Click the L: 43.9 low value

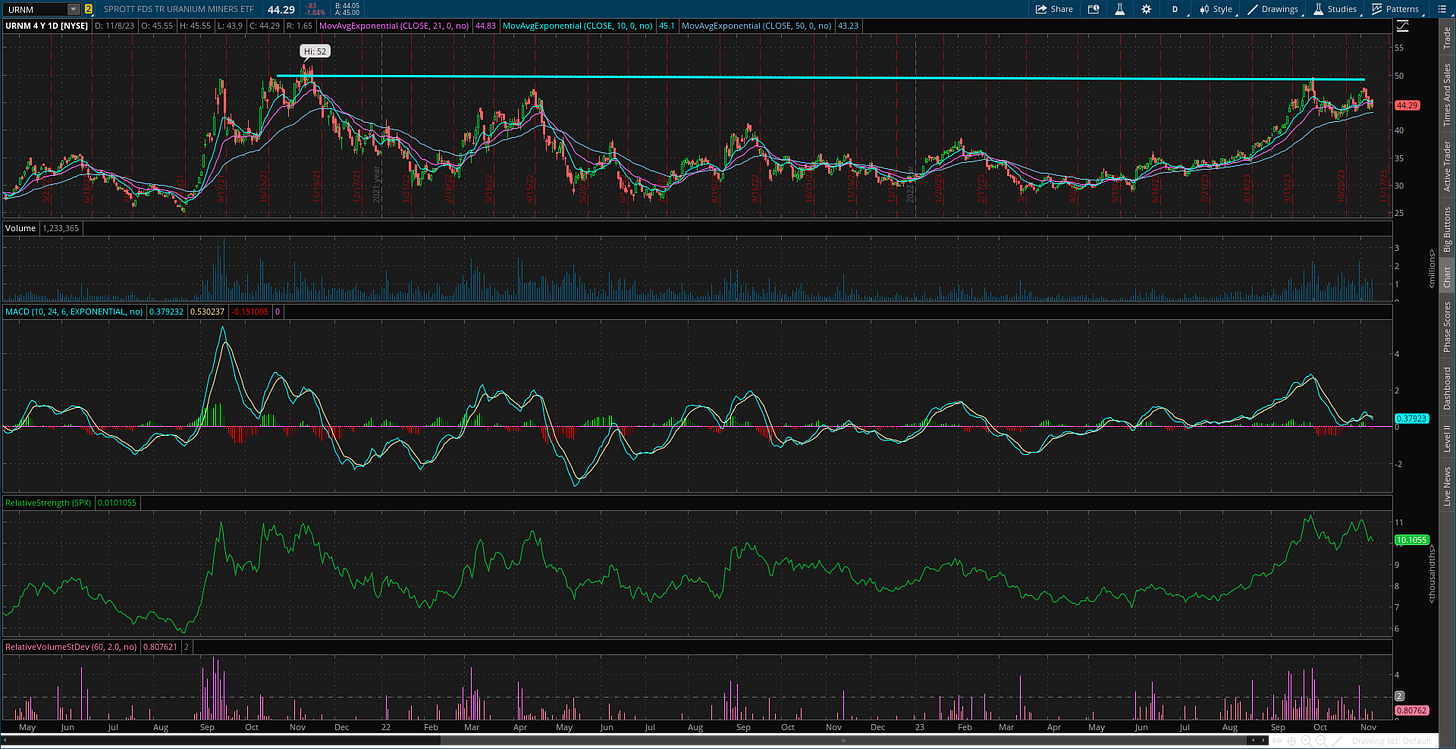point(230,25)
